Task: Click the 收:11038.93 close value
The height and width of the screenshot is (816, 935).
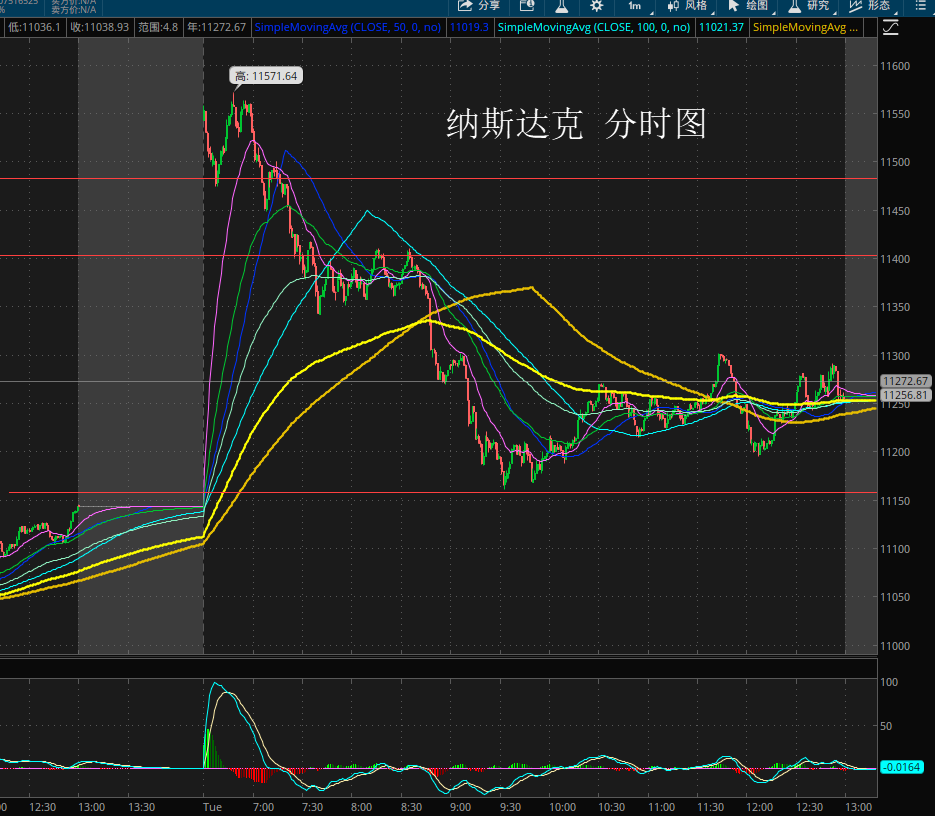Action: click(100, 27)
